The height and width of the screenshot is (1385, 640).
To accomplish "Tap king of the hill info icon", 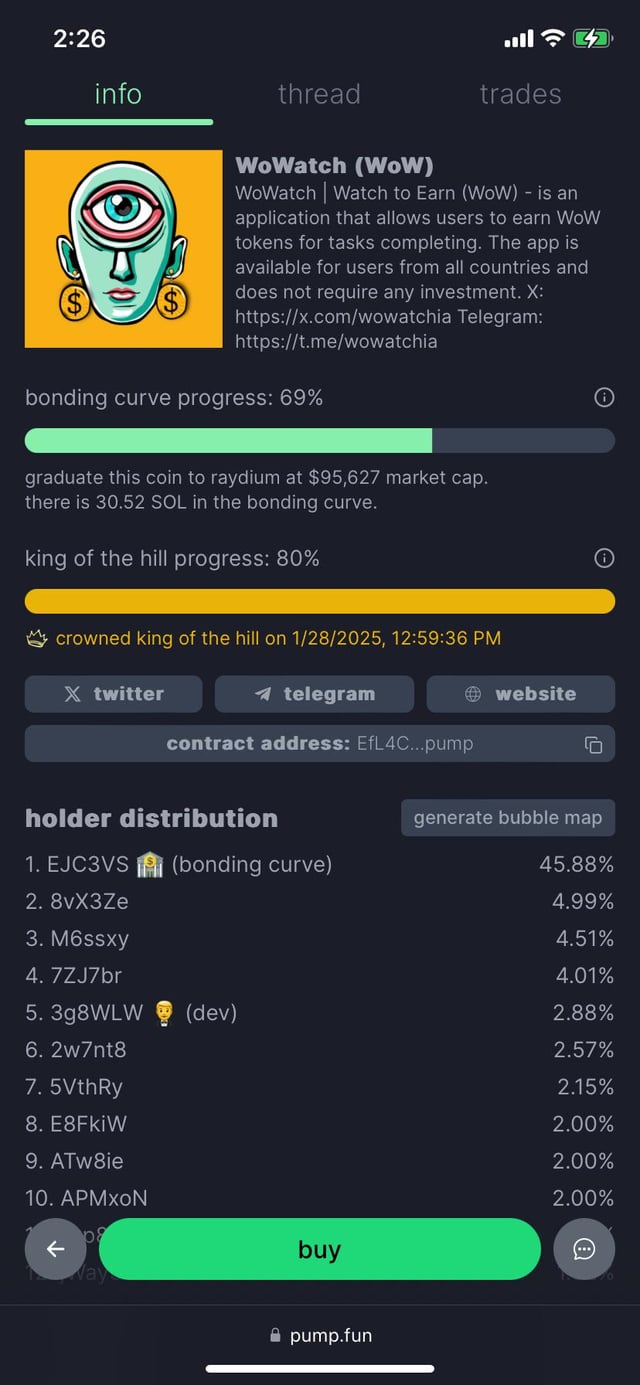I will point(604,558).
